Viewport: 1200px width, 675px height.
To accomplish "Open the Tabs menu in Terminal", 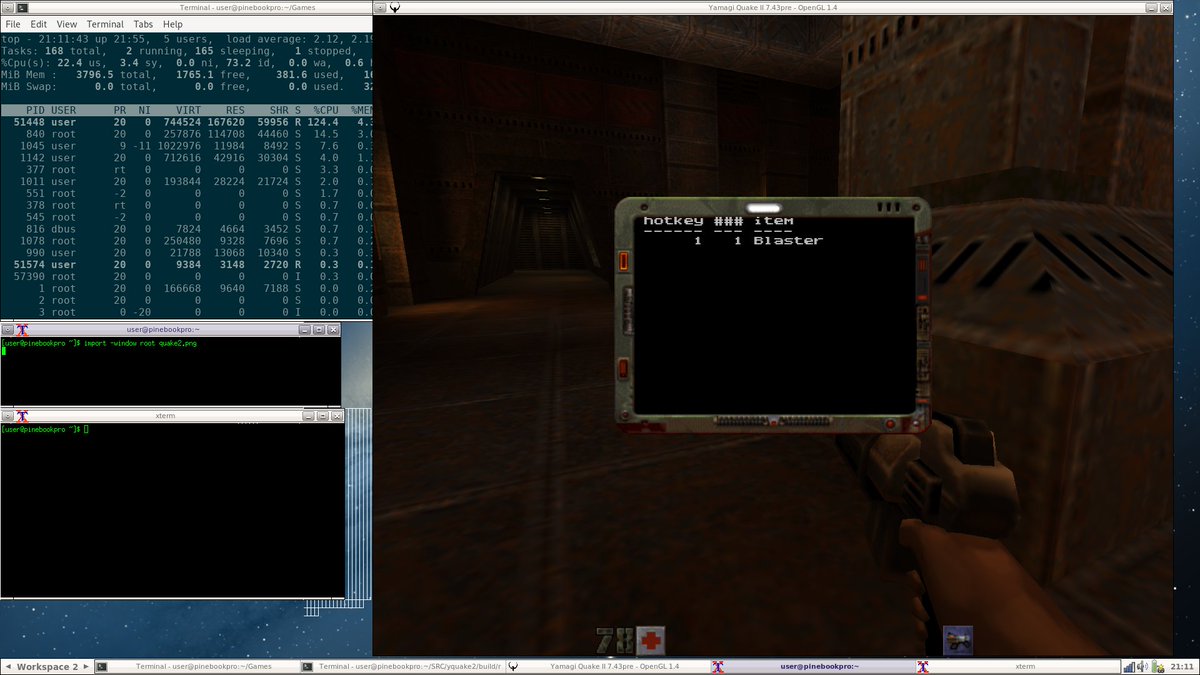I will (144, 24).
